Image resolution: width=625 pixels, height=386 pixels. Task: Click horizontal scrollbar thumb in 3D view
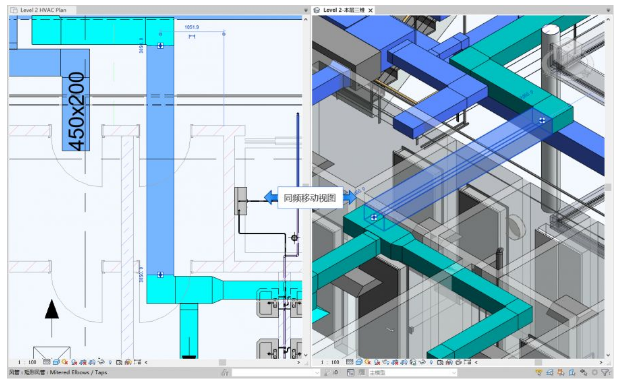[538, 362]
